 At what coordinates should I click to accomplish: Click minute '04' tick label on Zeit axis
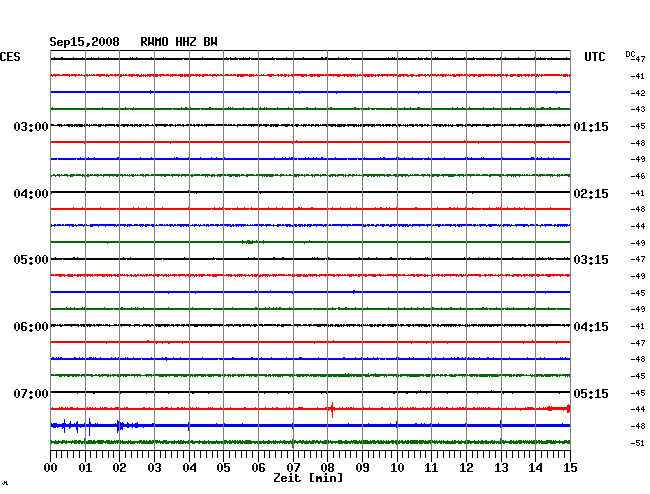pos(189,468)
